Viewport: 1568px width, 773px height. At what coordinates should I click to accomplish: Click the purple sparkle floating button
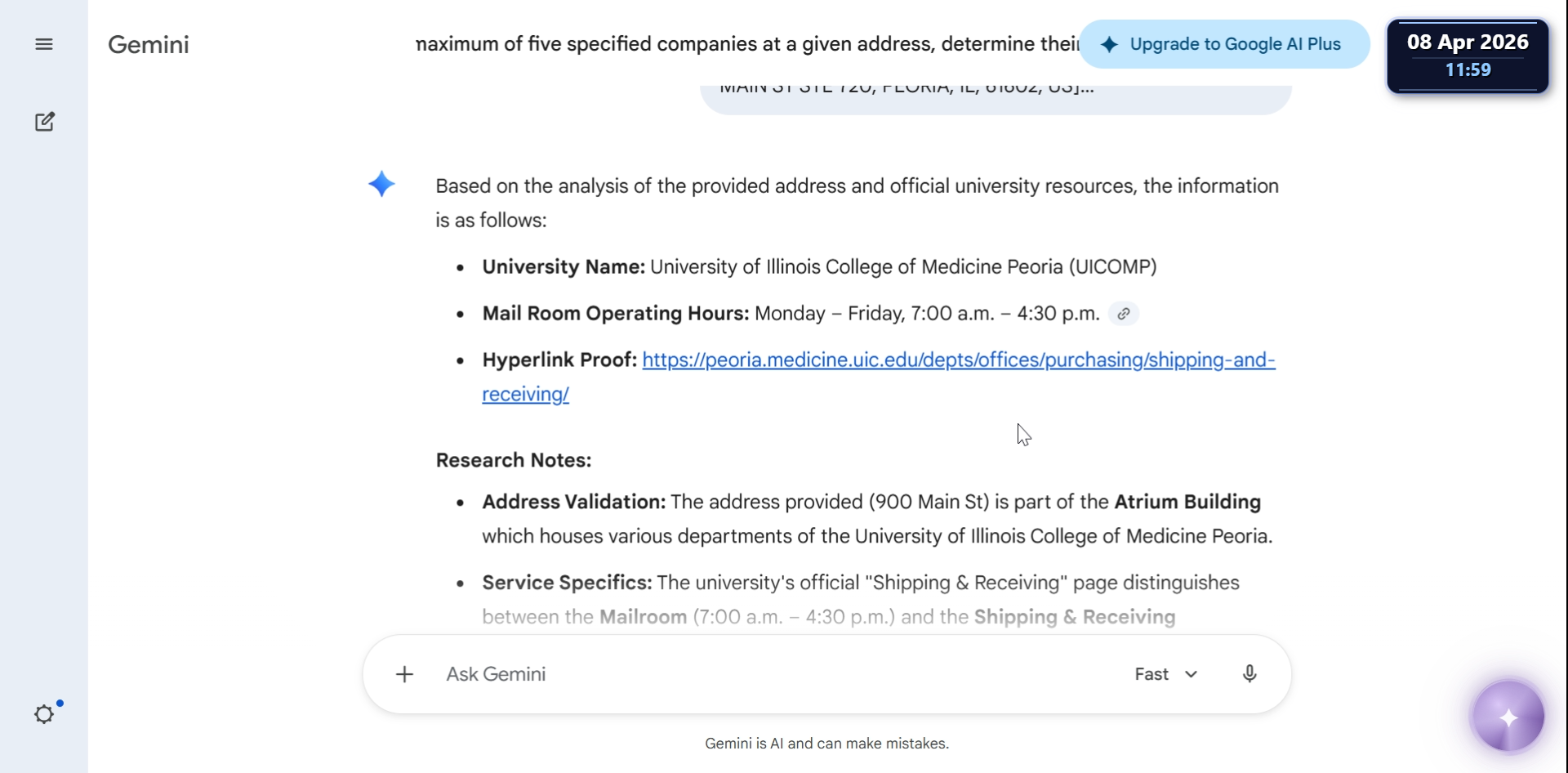[x=1508, y=717]
